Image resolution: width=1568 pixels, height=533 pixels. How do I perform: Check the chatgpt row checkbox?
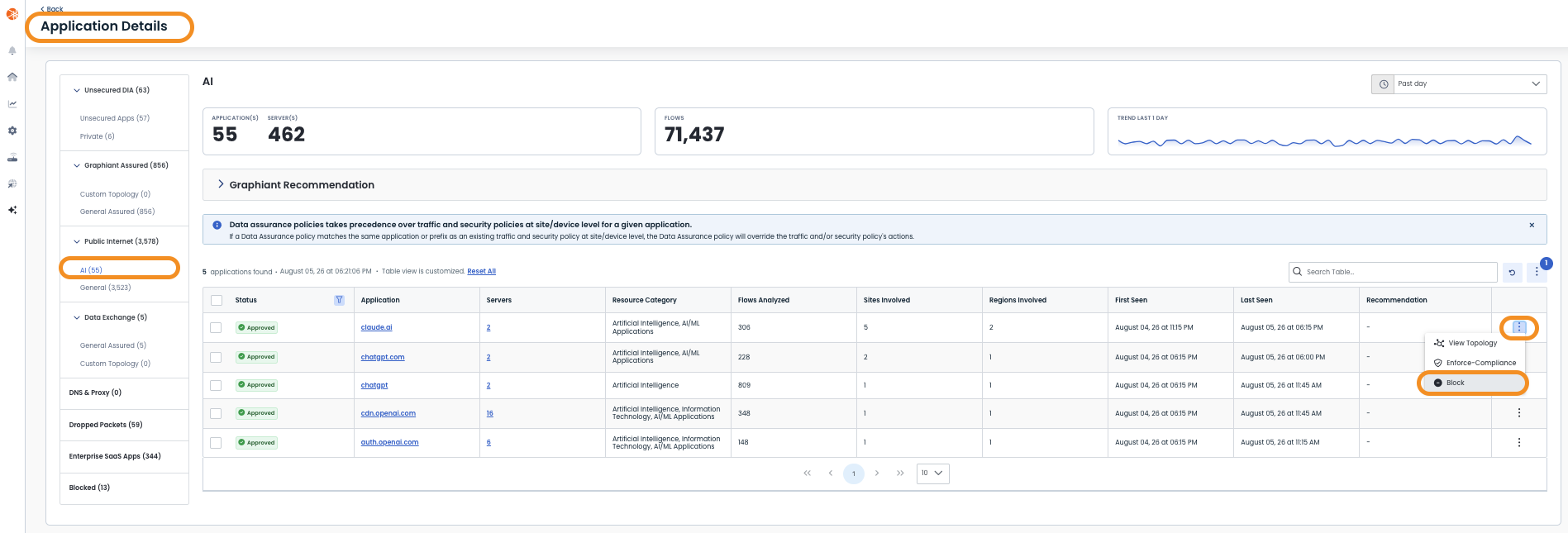coord(217,385)
